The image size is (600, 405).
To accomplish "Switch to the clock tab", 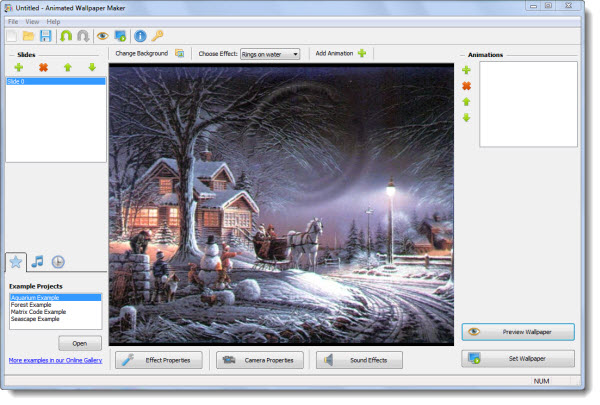I will coord(58,262).
